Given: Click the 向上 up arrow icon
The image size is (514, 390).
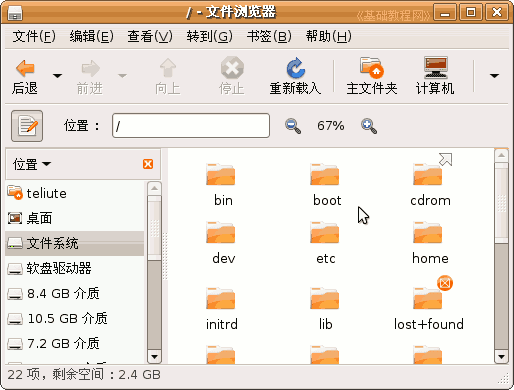Looking at the screenshot, I should (168, 68).
